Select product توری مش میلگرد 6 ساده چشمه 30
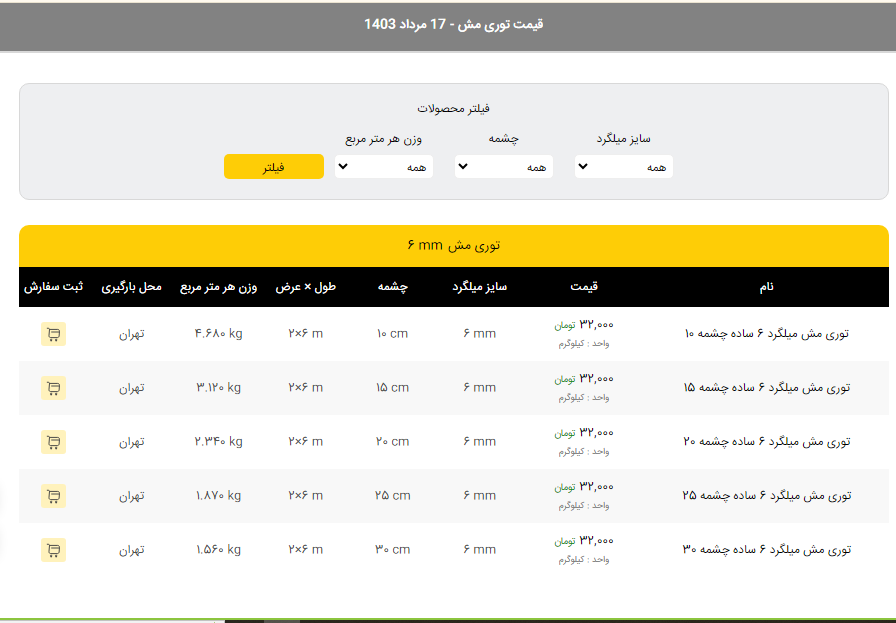The height and width of the screenshot is (623, 896). (766, 550)
